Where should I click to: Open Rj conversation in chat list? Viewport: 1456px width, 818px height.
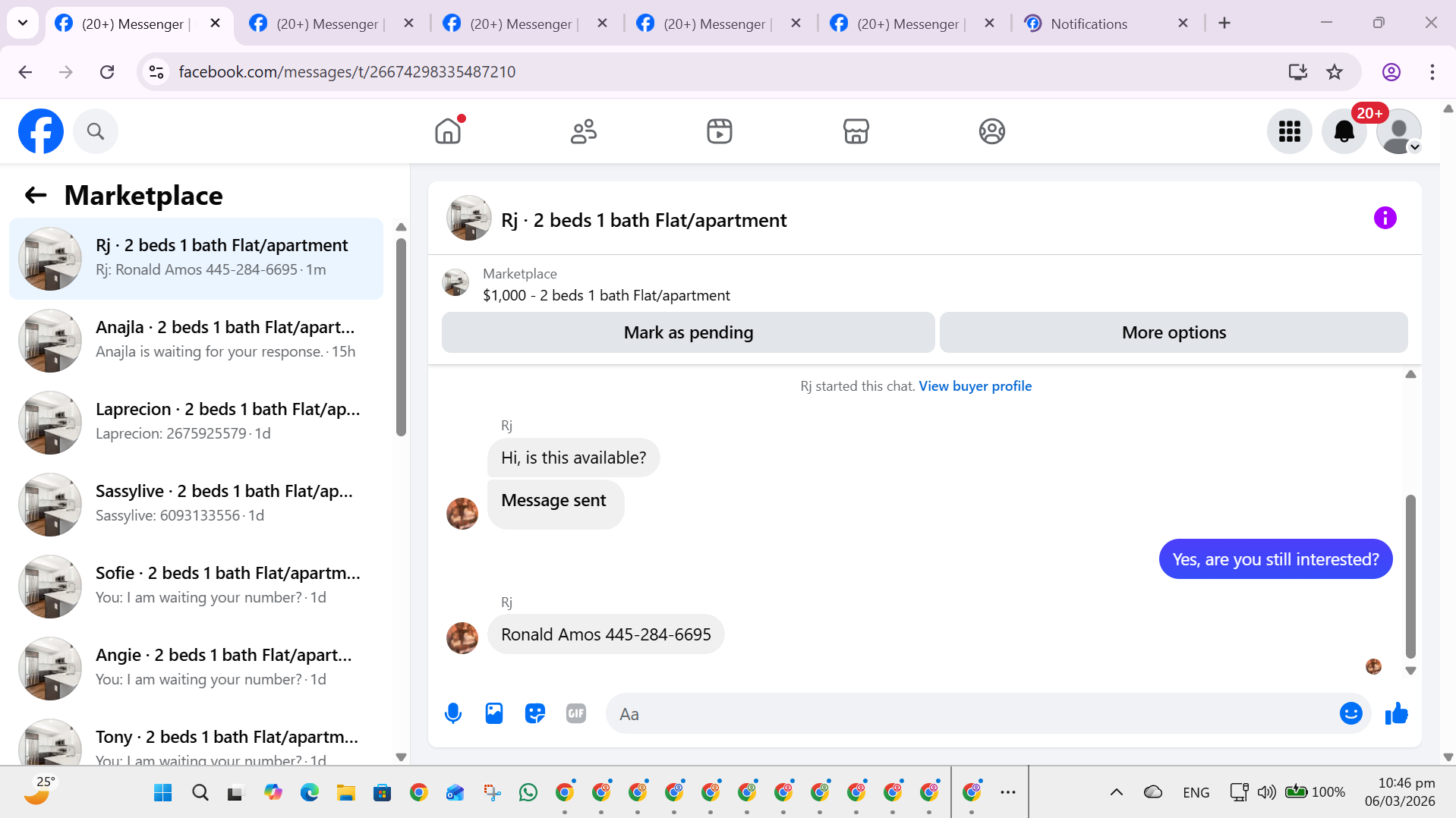point(196,259)
